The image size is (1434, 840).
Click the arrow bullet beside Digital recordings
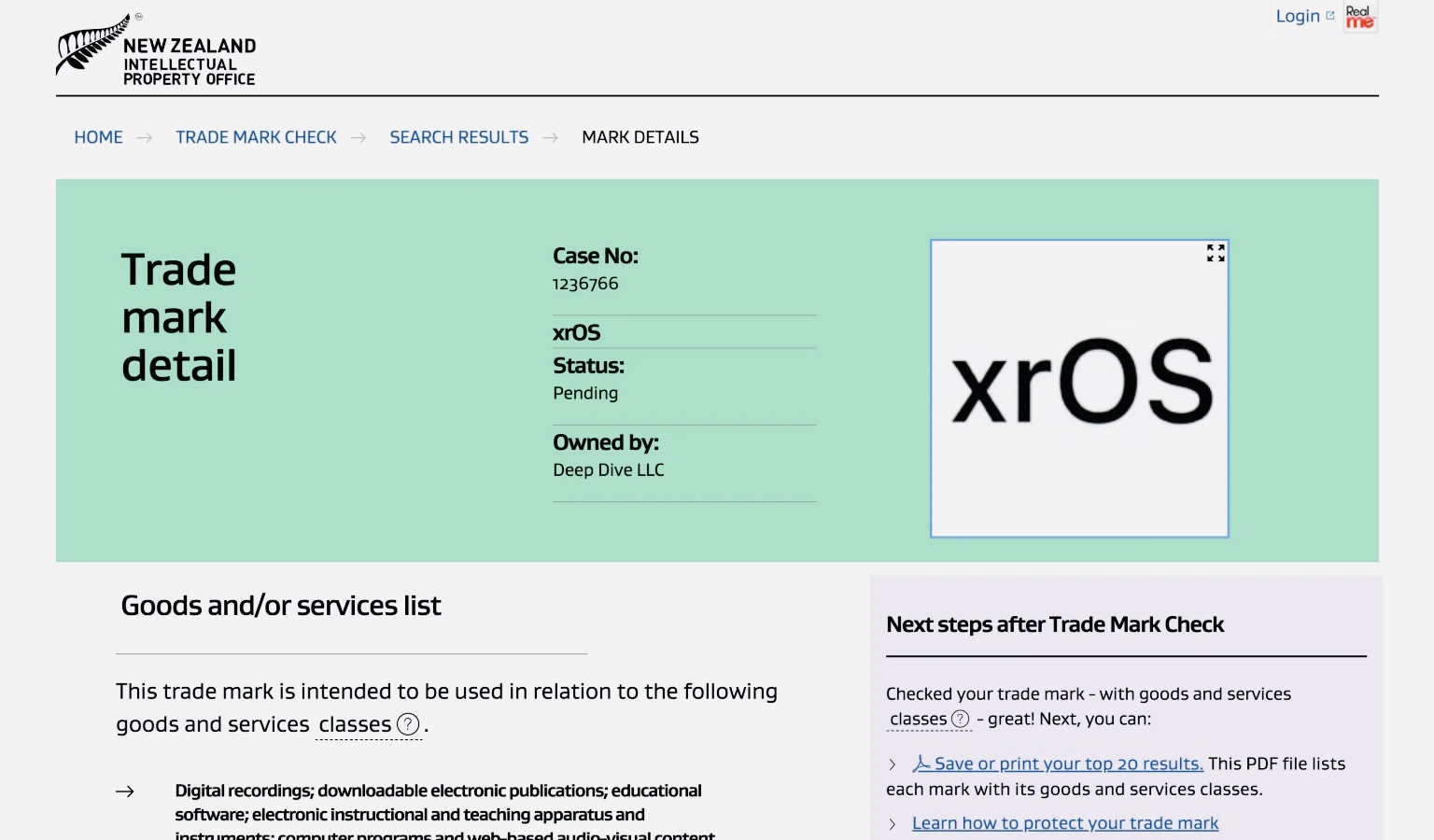(125, 791)
